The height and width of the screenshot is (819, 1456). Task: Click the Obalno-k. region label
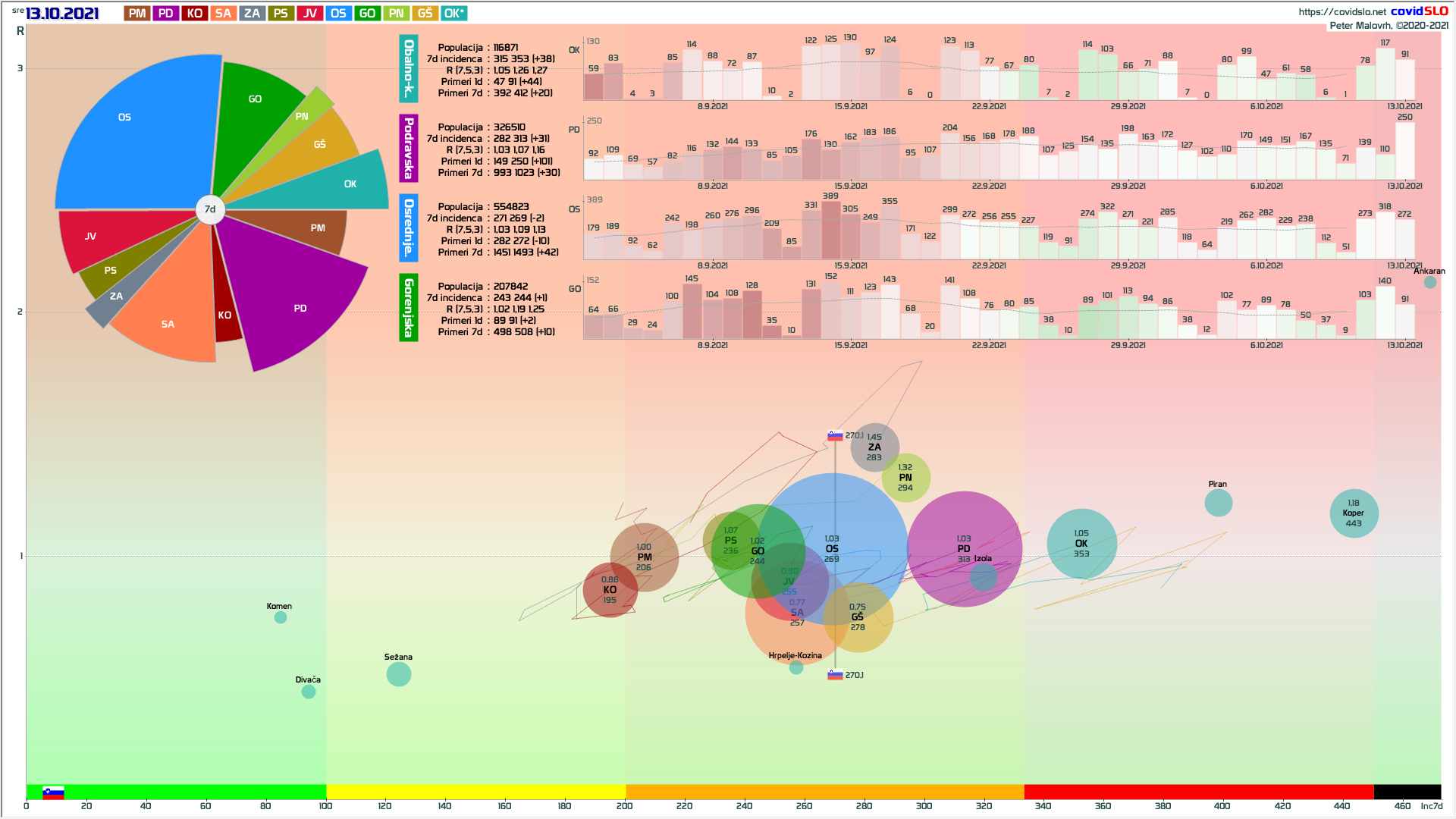point(409,68)
